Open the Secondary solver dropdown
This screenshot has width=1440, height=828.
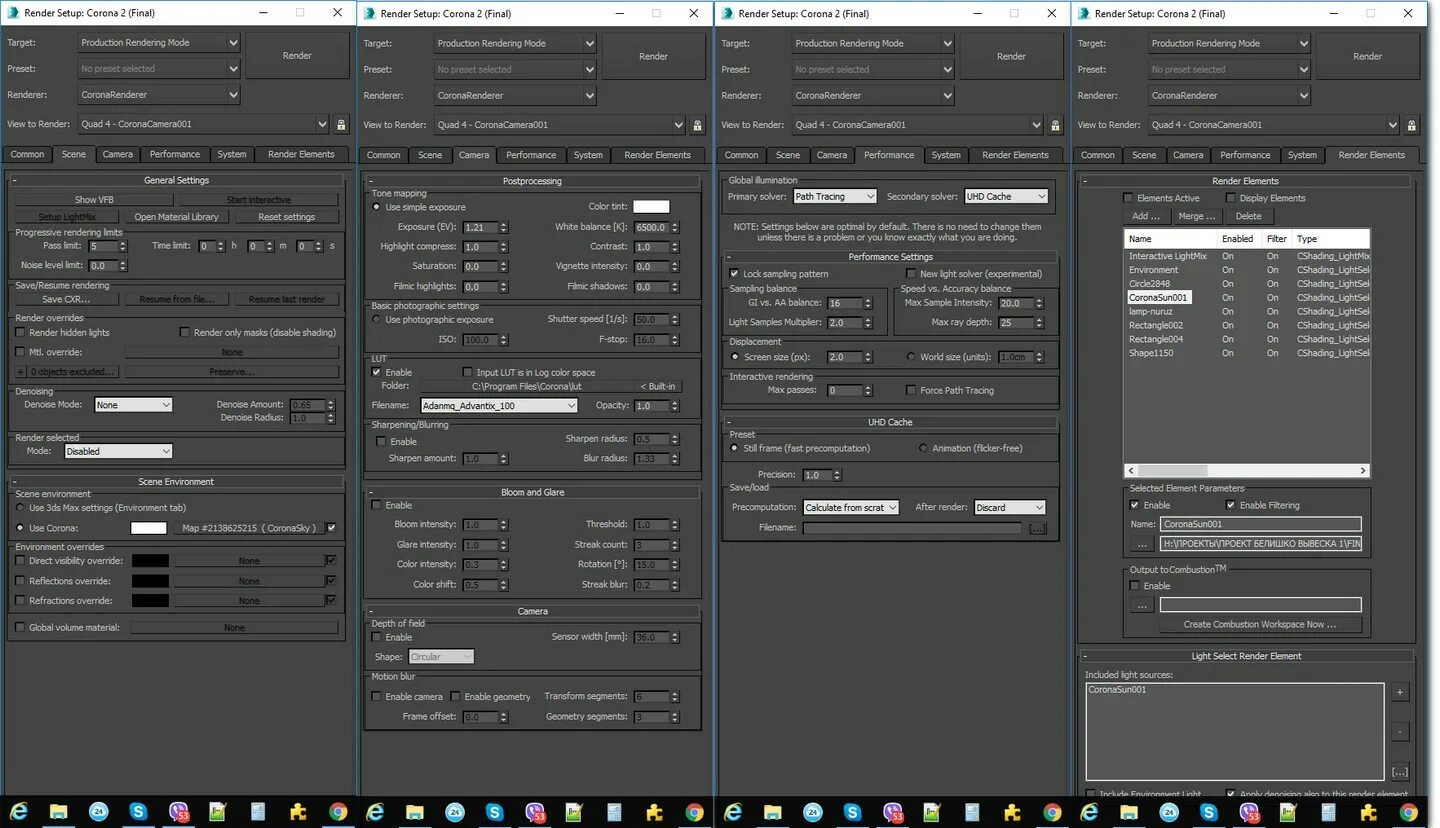1006,197
